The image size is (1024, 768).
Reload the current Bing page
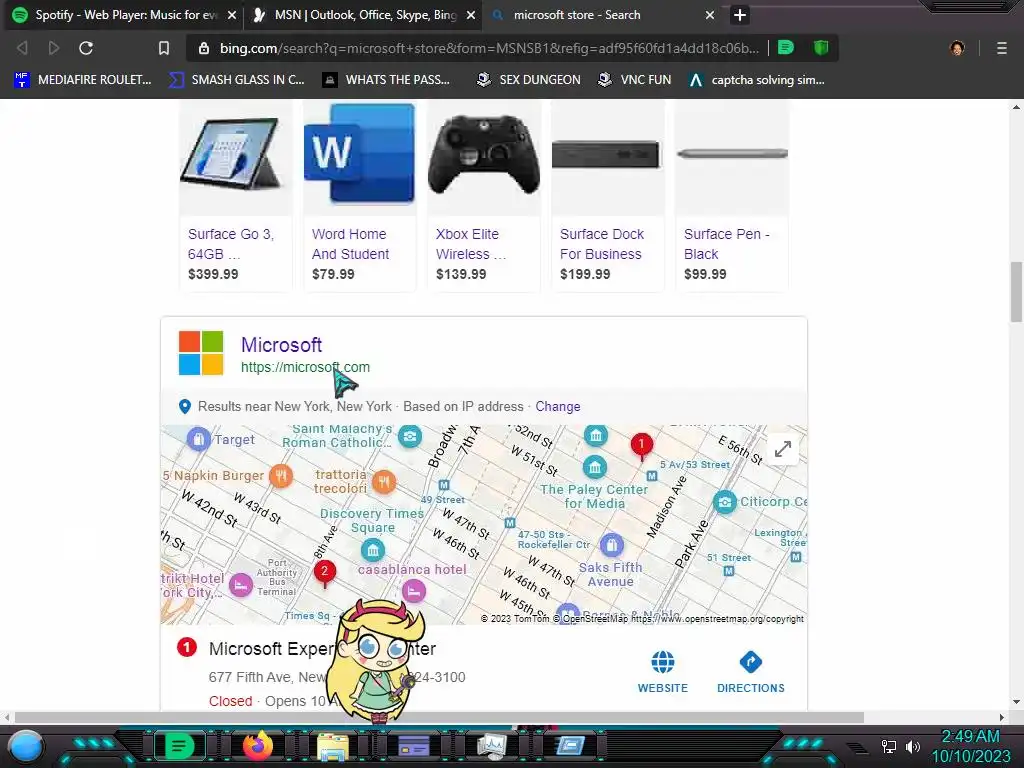[x=86, y=48]
